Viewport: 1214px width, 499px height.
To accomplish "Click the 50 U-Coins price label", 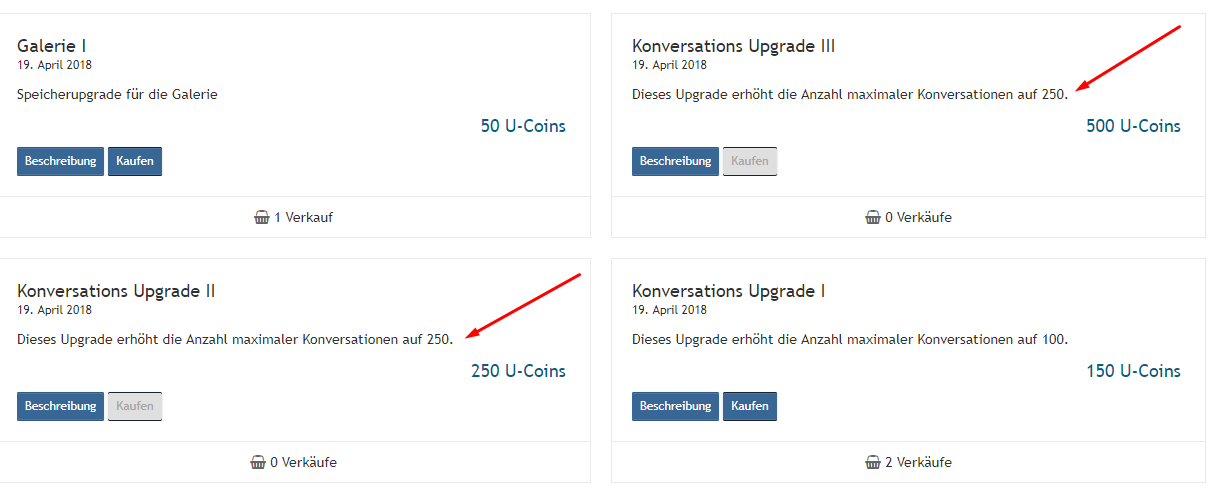I will [x=523, y=126].
